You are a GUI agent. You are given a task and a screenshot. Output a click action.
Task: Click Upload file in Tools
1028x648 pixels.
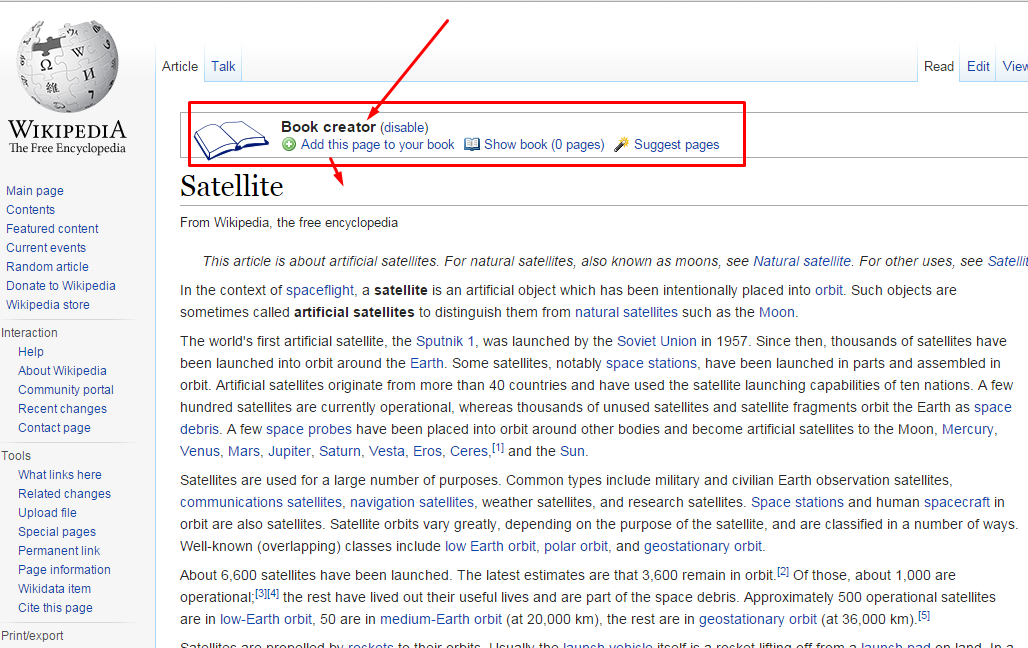pyautogui.click(x=47, y=513)
